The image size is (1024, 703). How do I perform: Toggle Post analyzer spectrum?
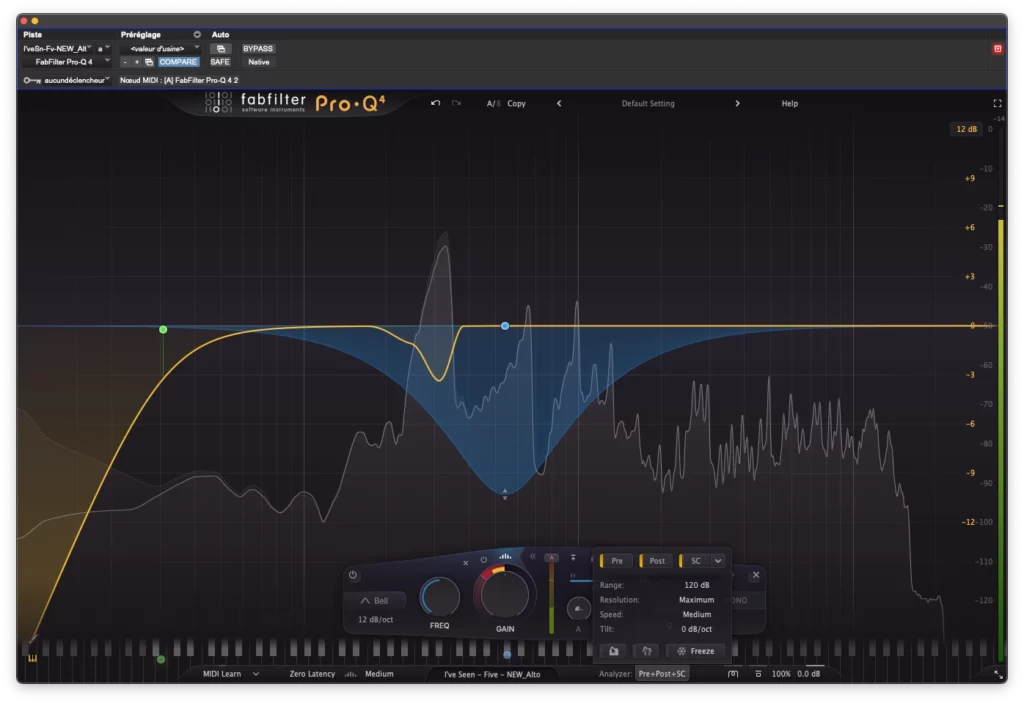[654, 561]
